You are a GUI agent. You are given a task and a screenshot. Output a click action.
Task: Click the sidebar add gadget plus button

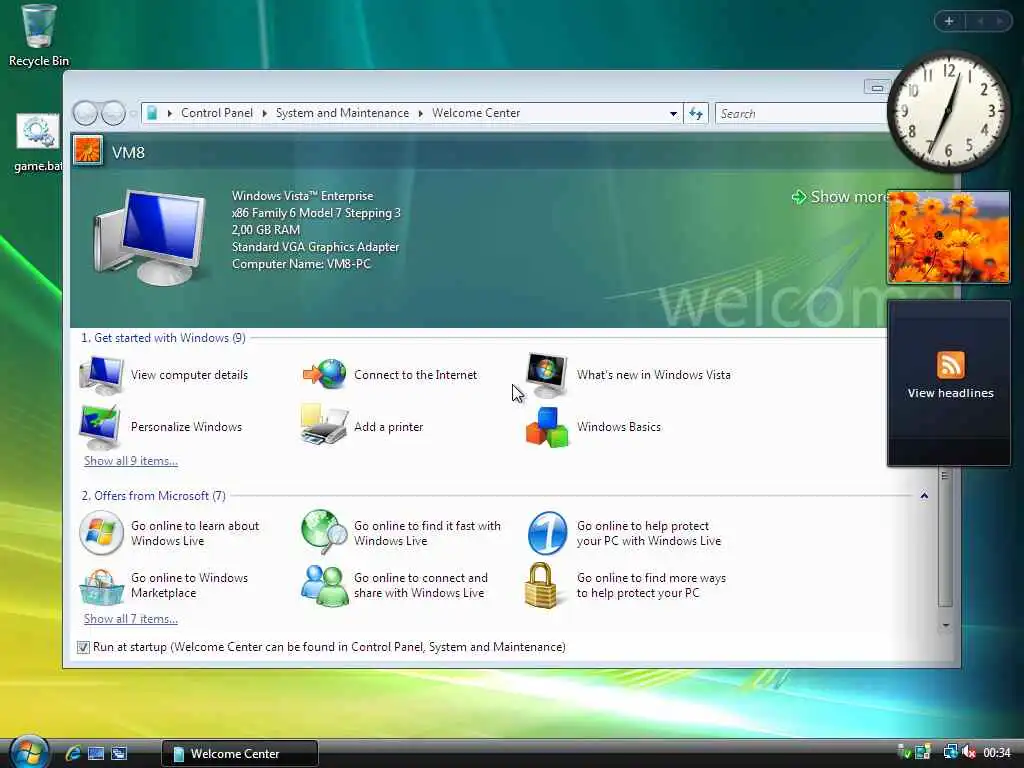point(949,21)
